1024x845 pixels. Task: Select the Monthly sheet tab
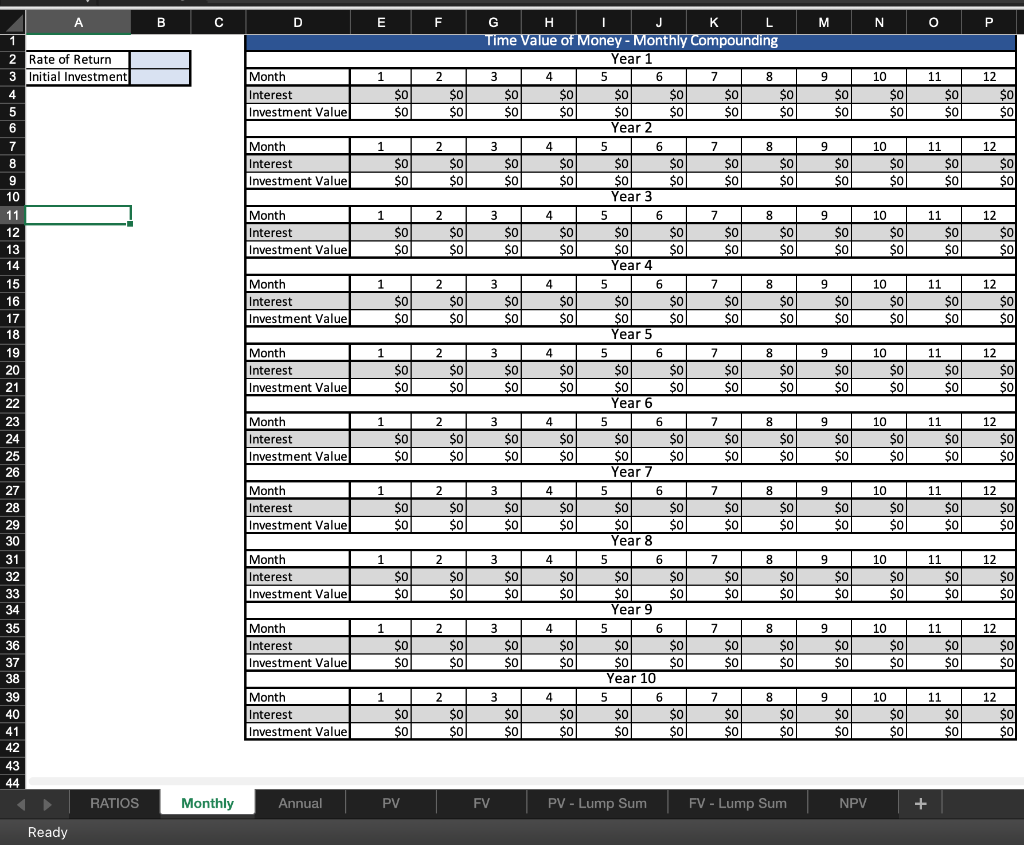(207, 803)
